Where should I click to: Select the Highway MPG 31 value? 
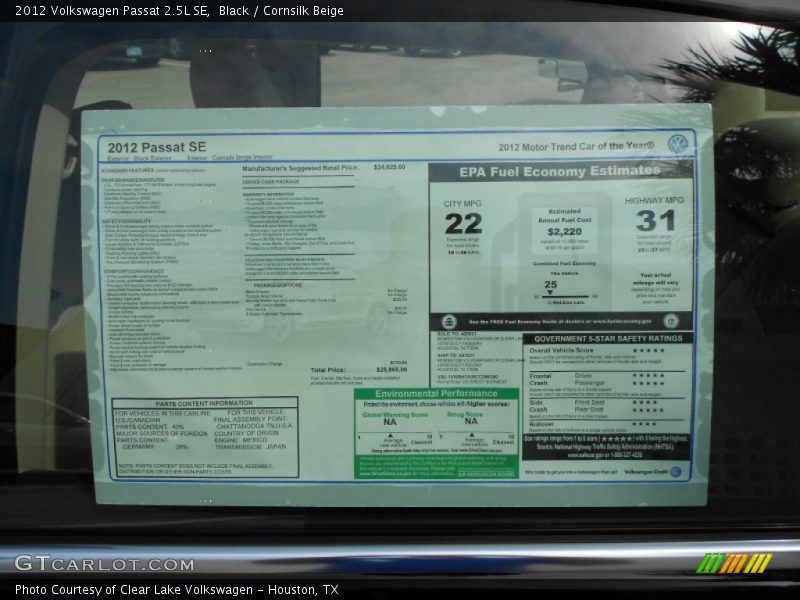point(655,221)
